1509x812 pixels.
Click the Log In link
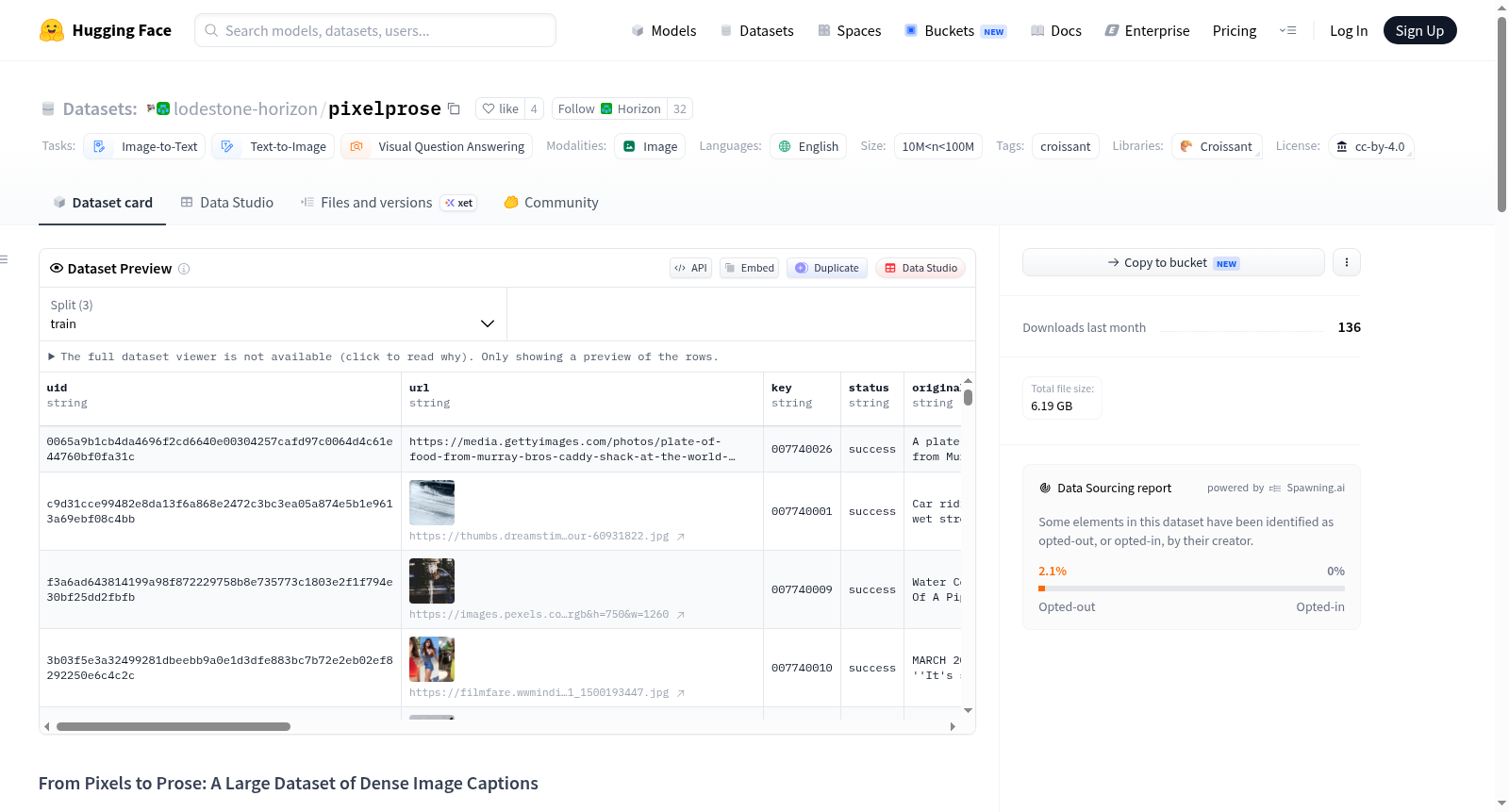[x=1349, y=30]
